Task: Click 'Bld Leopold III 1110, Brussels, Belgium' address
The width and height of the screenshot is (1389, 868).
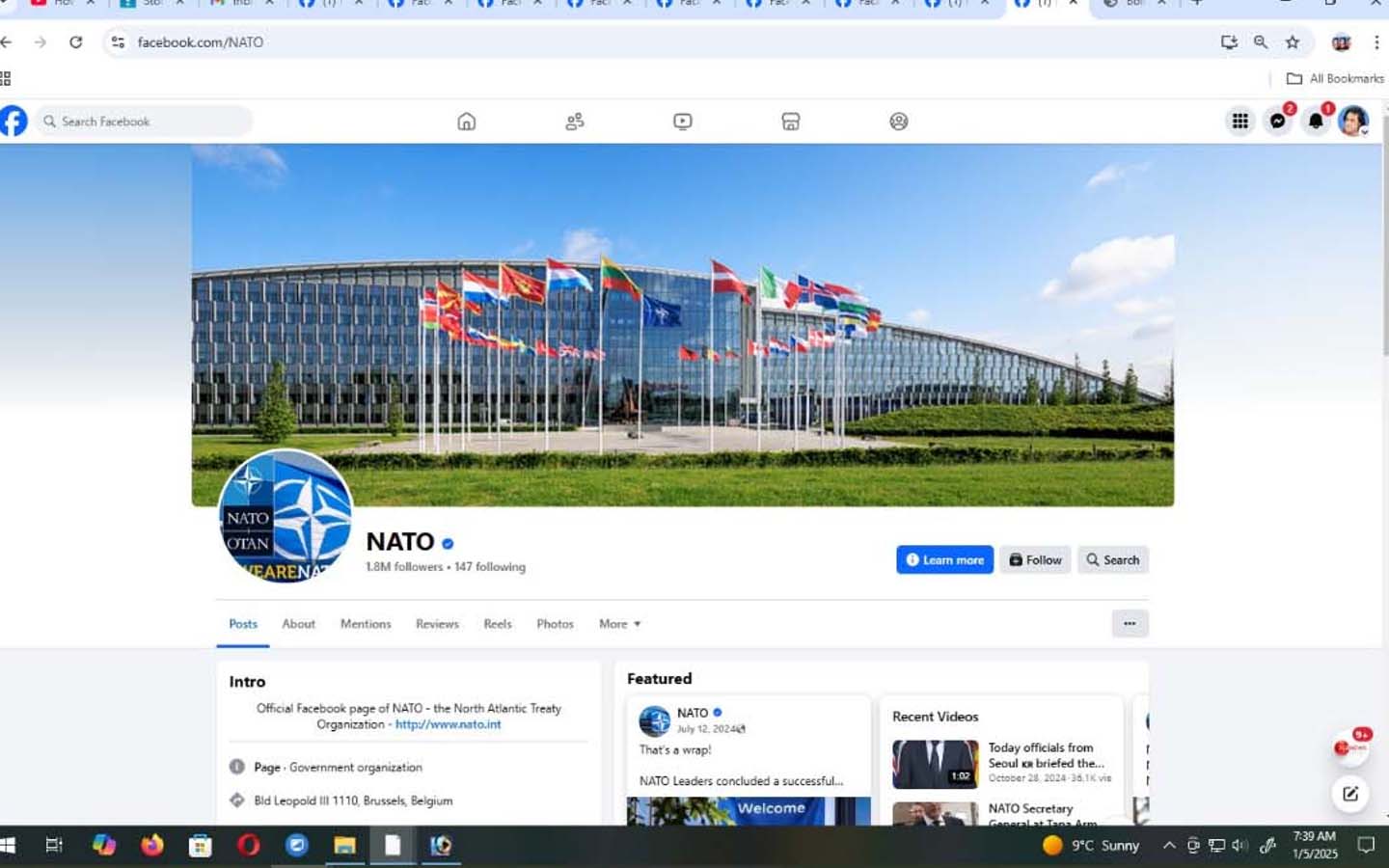Action: tap(353, 800)
